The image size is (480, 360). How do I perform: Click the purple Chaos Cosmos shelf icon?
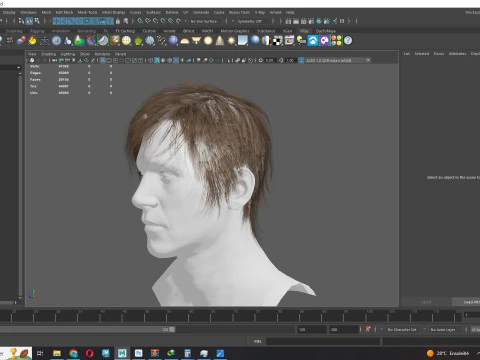[x=325, y=41]
